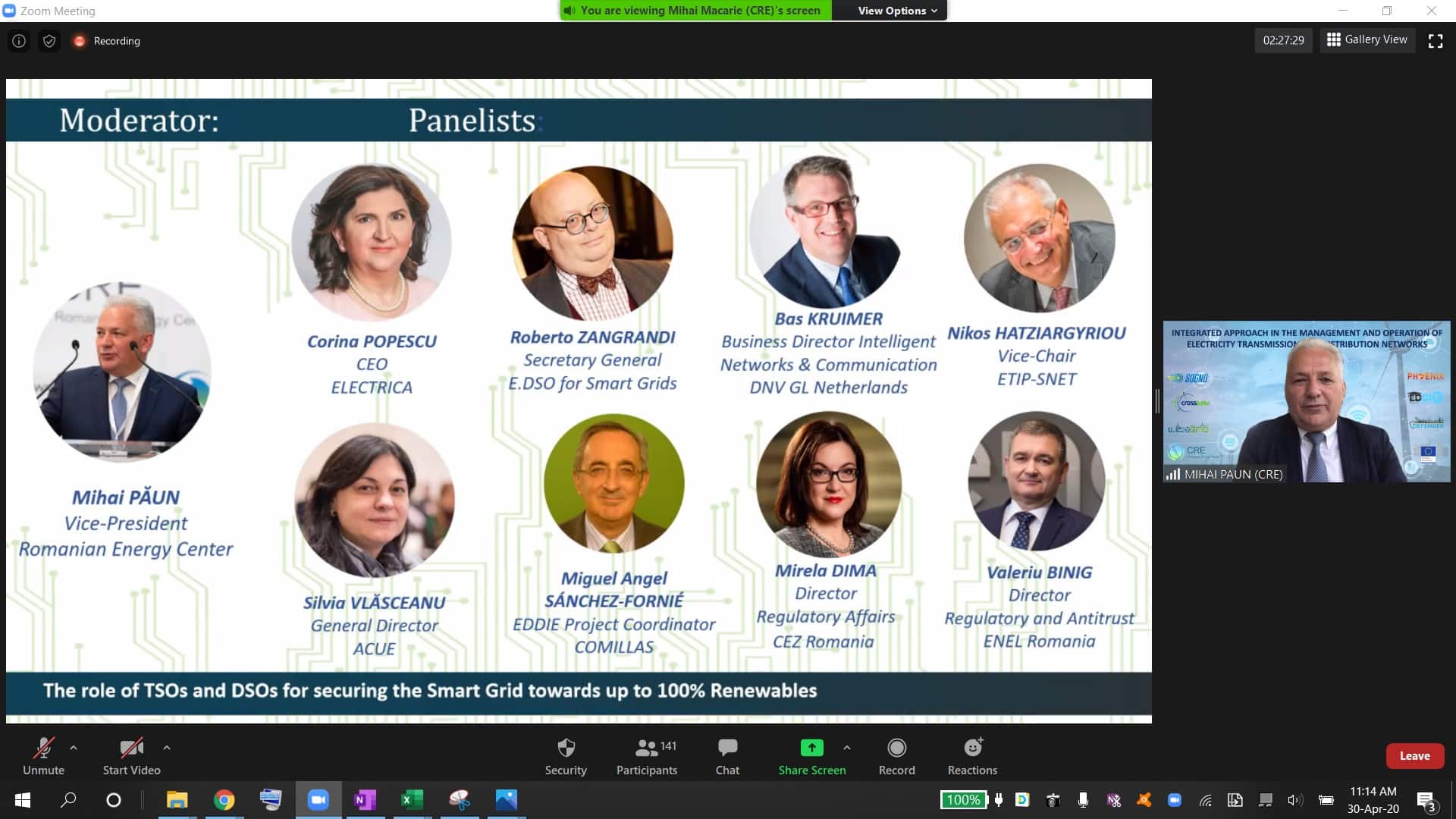Viewport: 1456px width, 819px height.
Task: Open Cortana circle icon
Action: click(114, 800)
